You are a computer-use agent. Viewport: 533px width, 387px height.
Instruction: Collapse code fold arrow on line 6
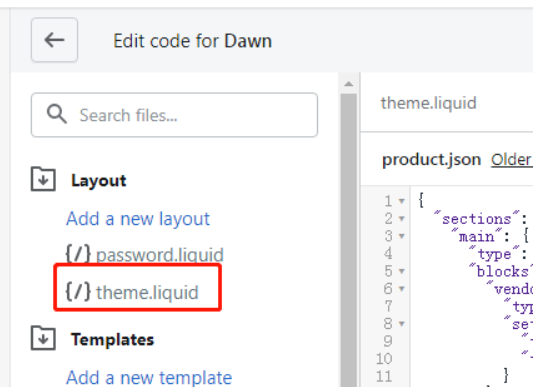click(x=402, y=289)
